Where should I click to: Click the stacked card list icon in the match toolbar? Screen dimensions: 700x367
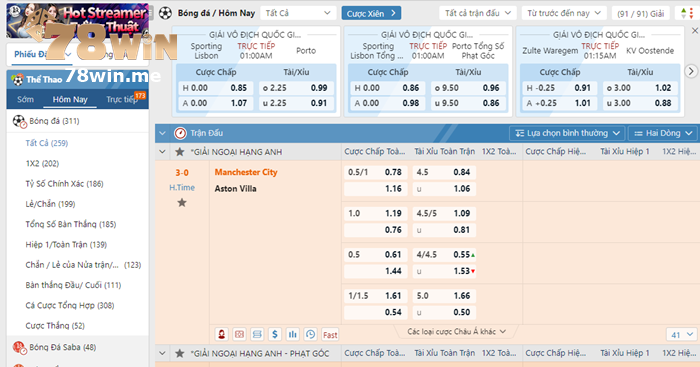click(x=257, y=334)
